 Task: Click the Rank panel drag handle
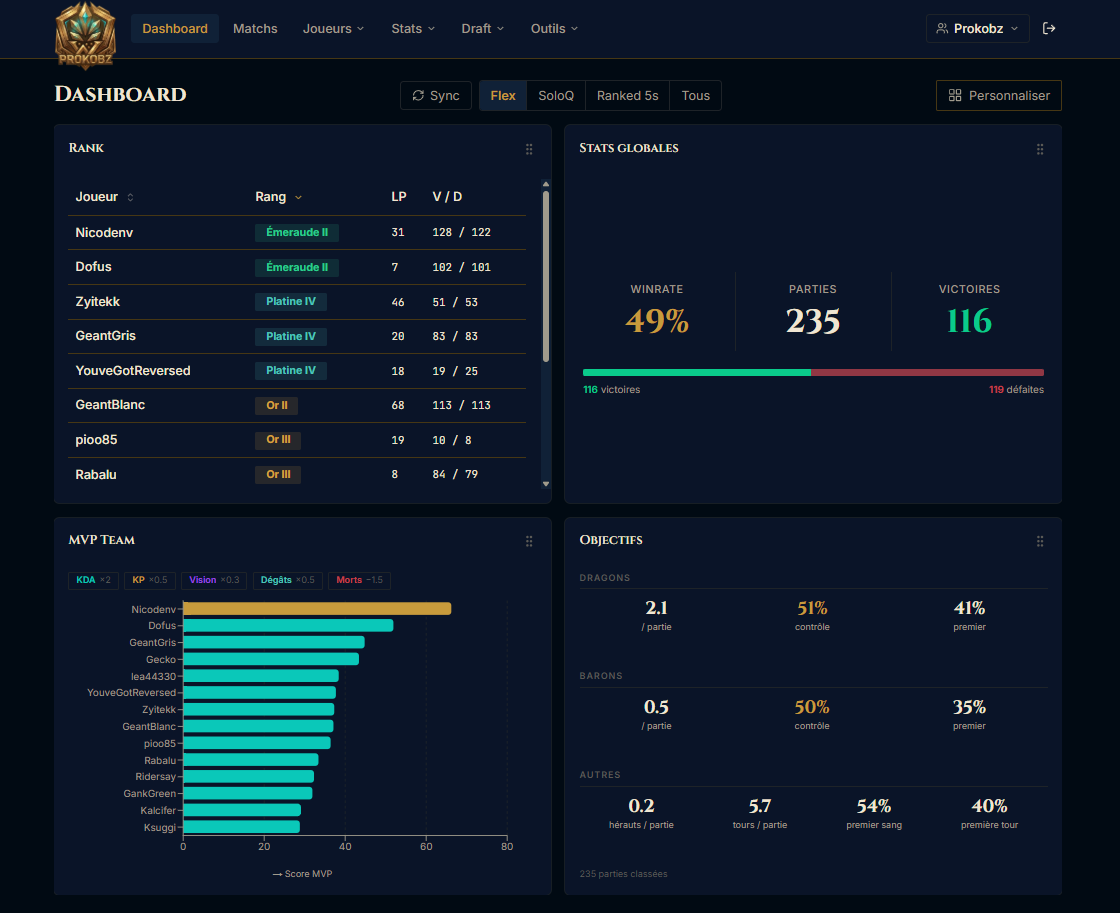tap(529, 149)
